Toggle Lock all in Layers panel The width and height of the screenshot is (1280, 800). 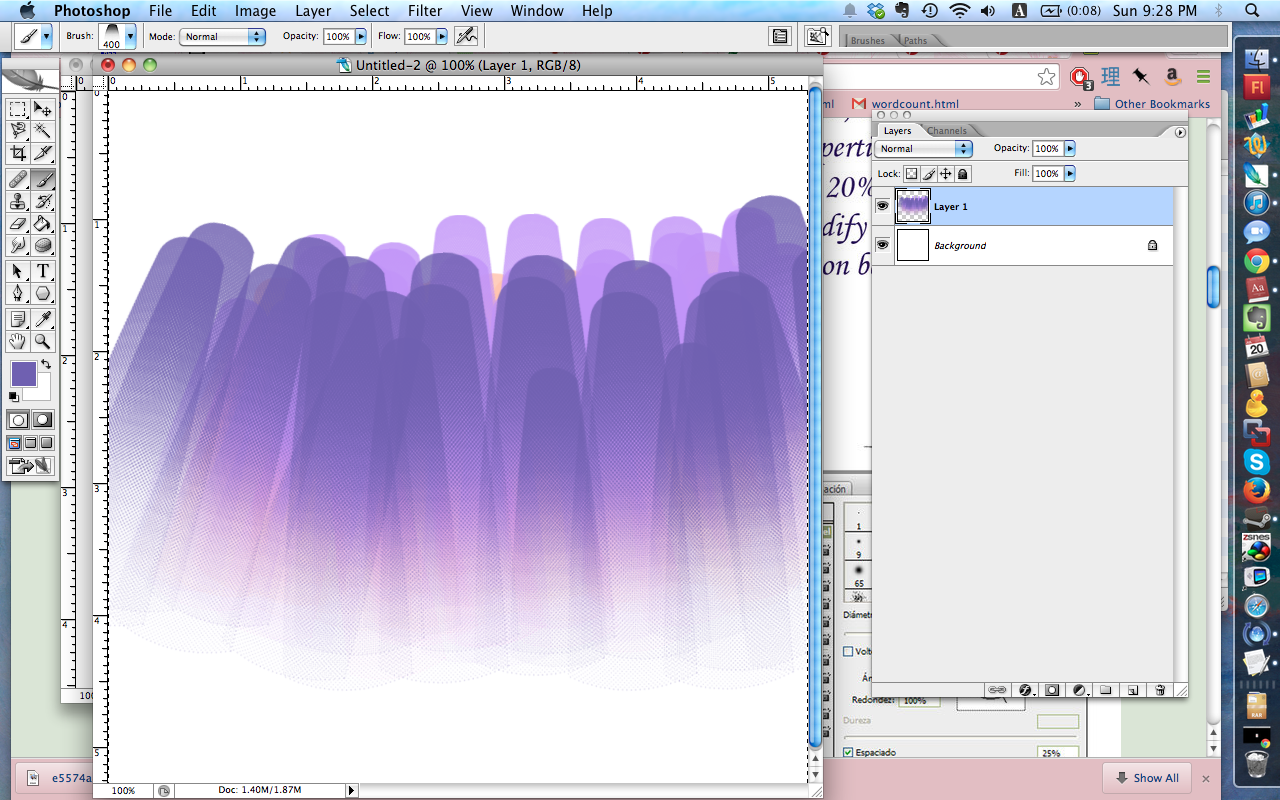[962, 174]
